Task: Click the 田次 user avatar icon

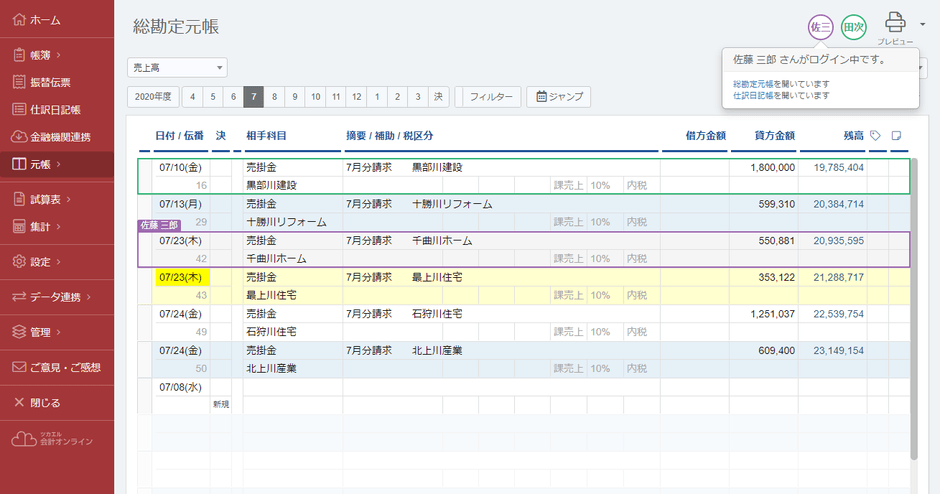Action: point(853,27)
